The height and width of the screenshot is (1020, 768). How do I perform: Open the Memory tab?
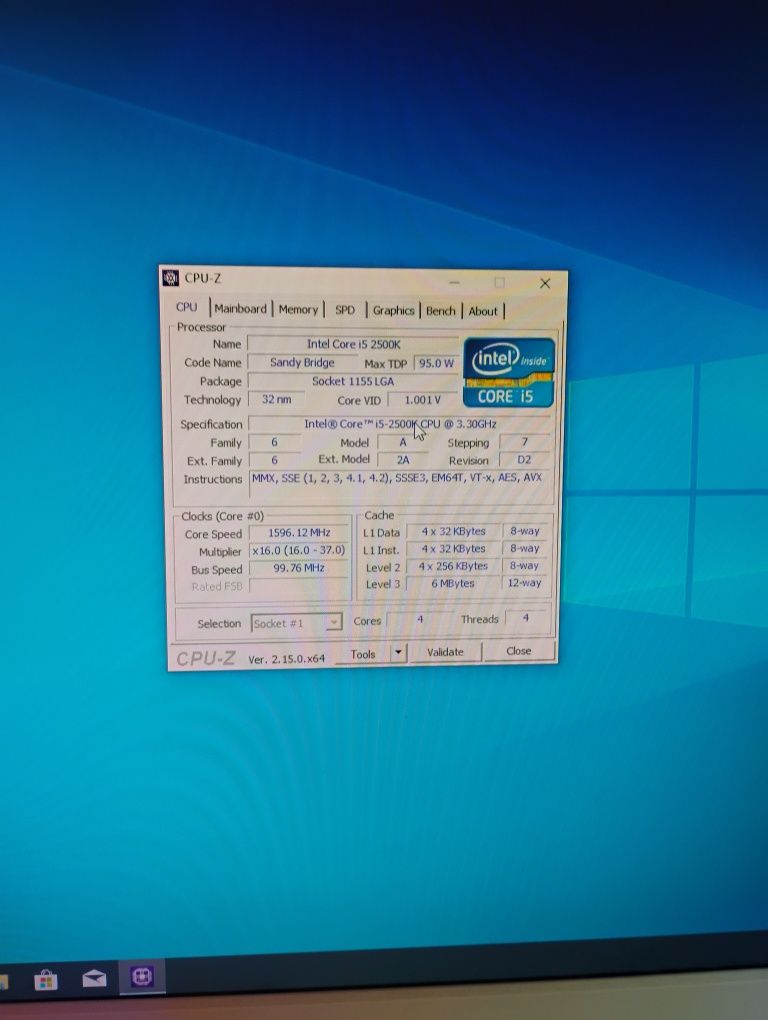coord(298,310)
